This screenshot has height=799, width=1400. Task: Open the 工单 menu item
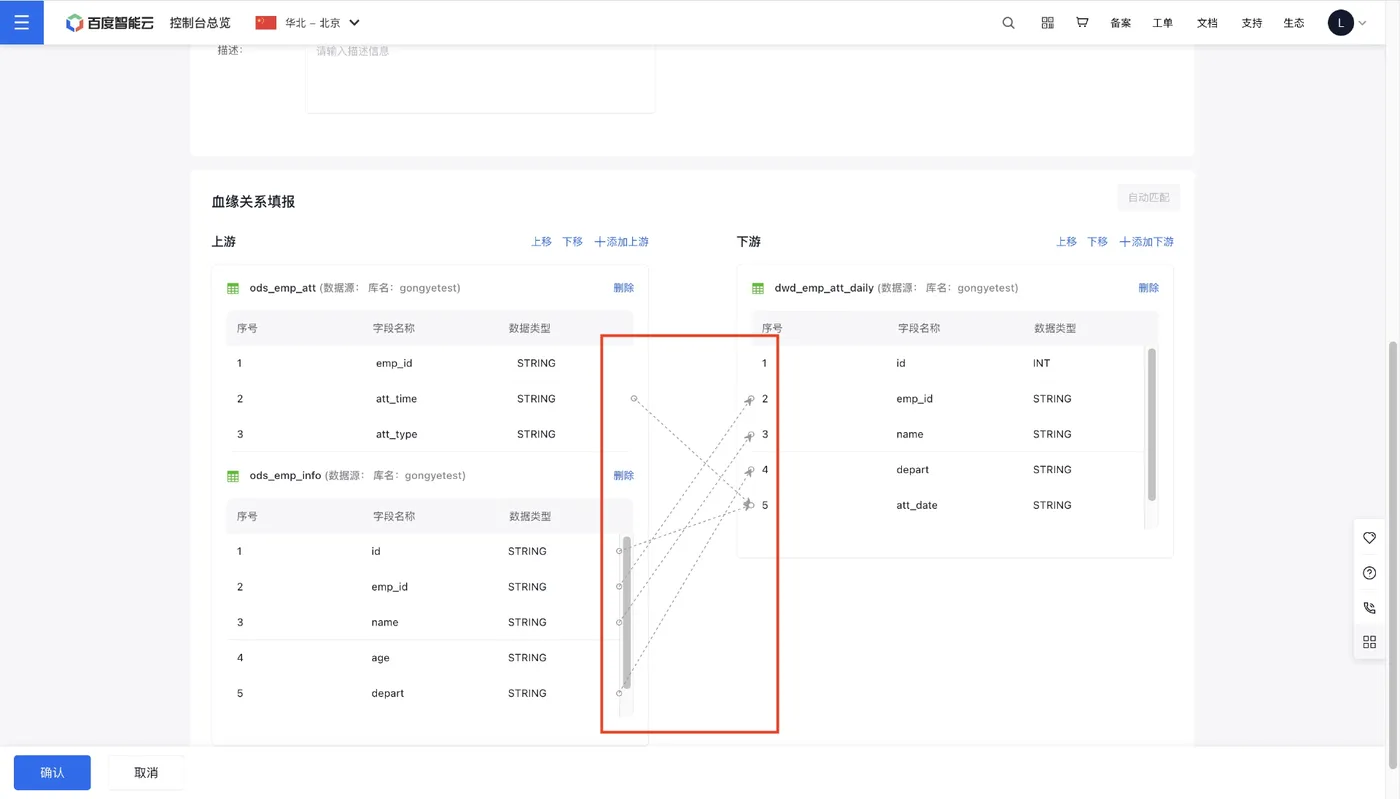[1162, 23]
